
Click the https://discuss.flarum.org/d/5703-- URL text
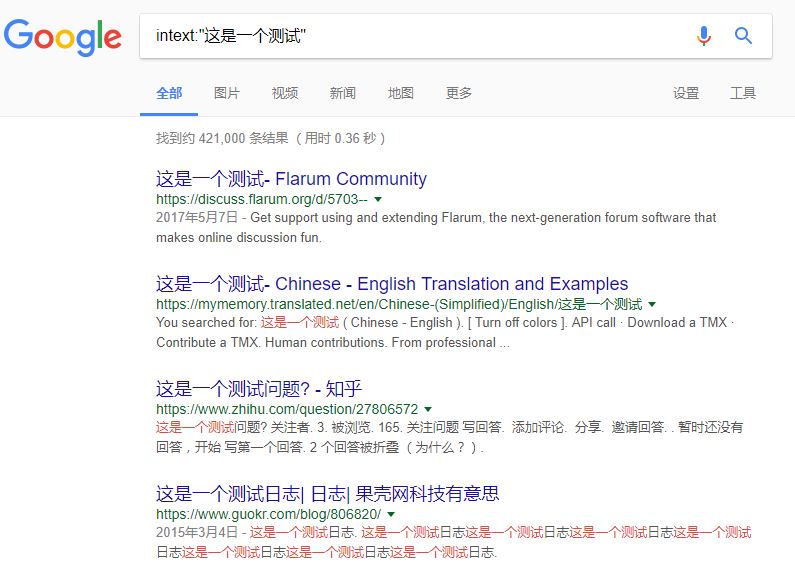pos(262,199)
